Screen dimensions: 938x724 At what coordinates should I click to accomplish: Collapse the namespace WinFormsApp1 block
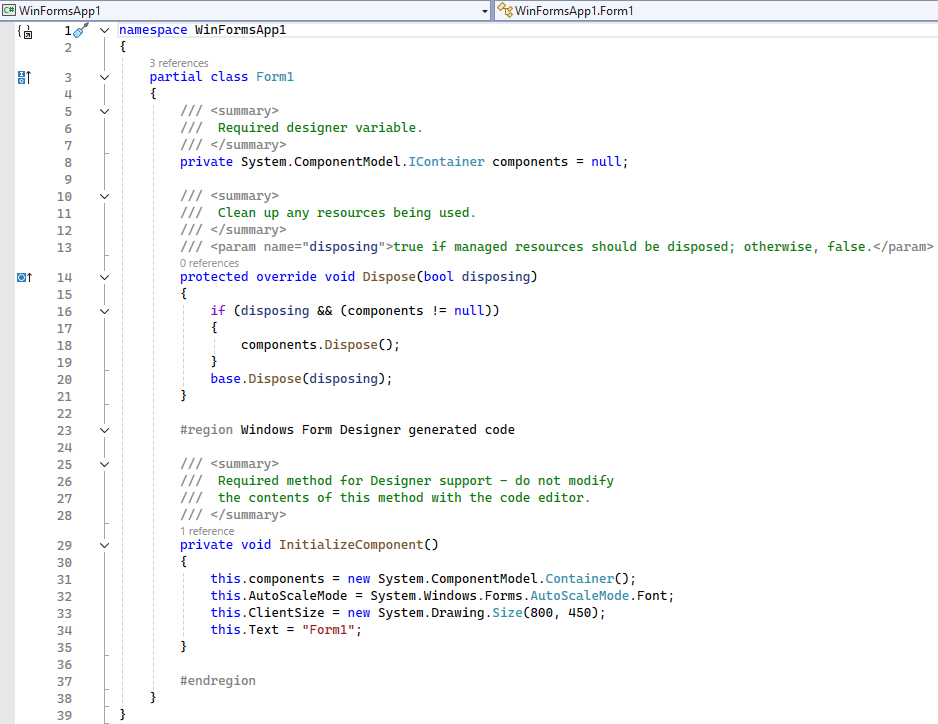tap(105, 31)
